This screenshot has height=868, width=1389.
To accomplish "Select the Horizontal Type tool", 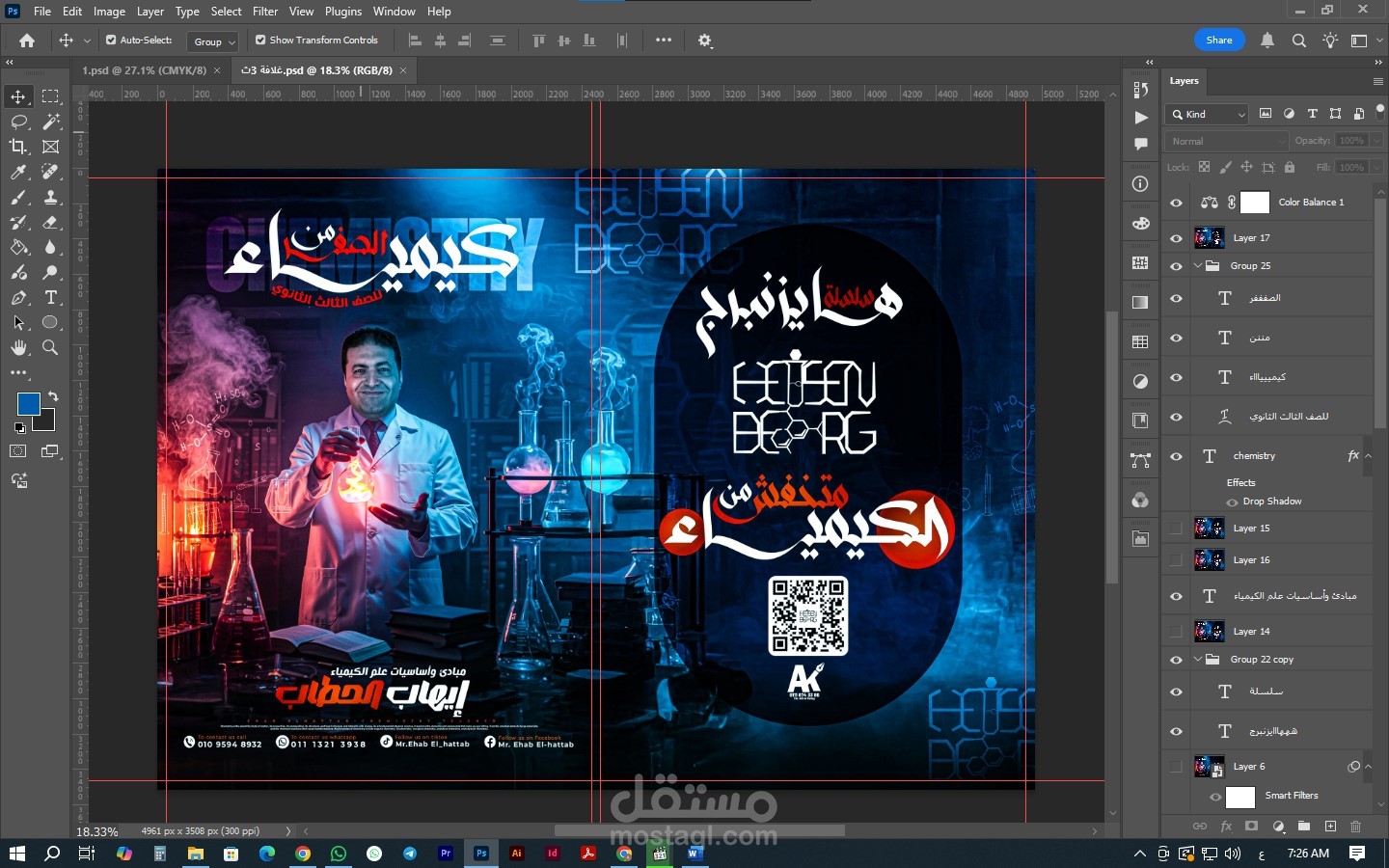I will tap(51, 297).
